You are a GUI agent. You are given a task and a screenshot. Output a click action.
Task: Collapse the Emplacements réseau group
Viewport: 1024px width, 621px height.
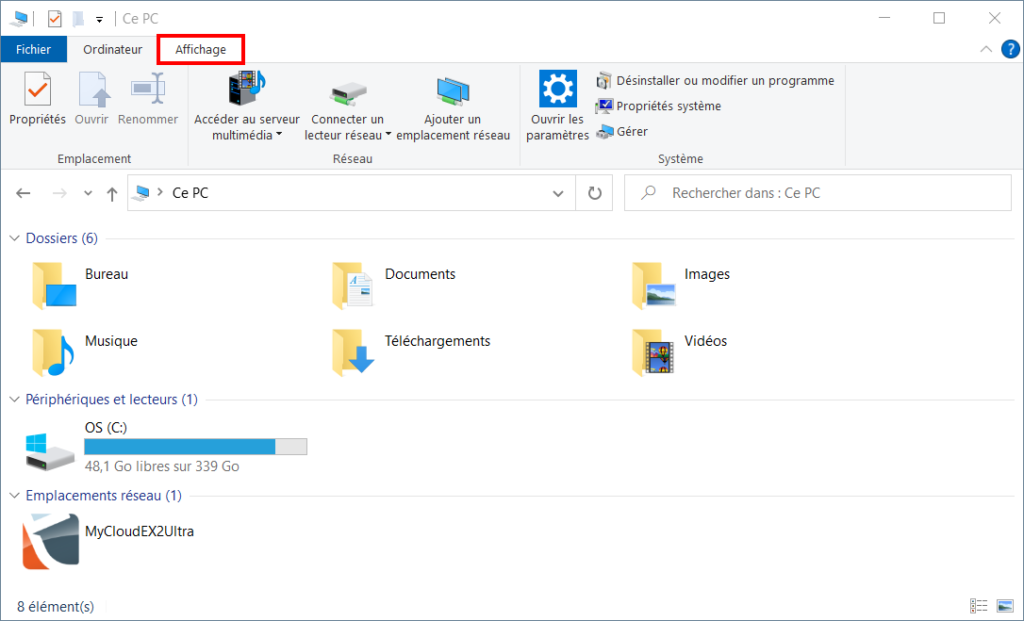click(x=14, y=496)
